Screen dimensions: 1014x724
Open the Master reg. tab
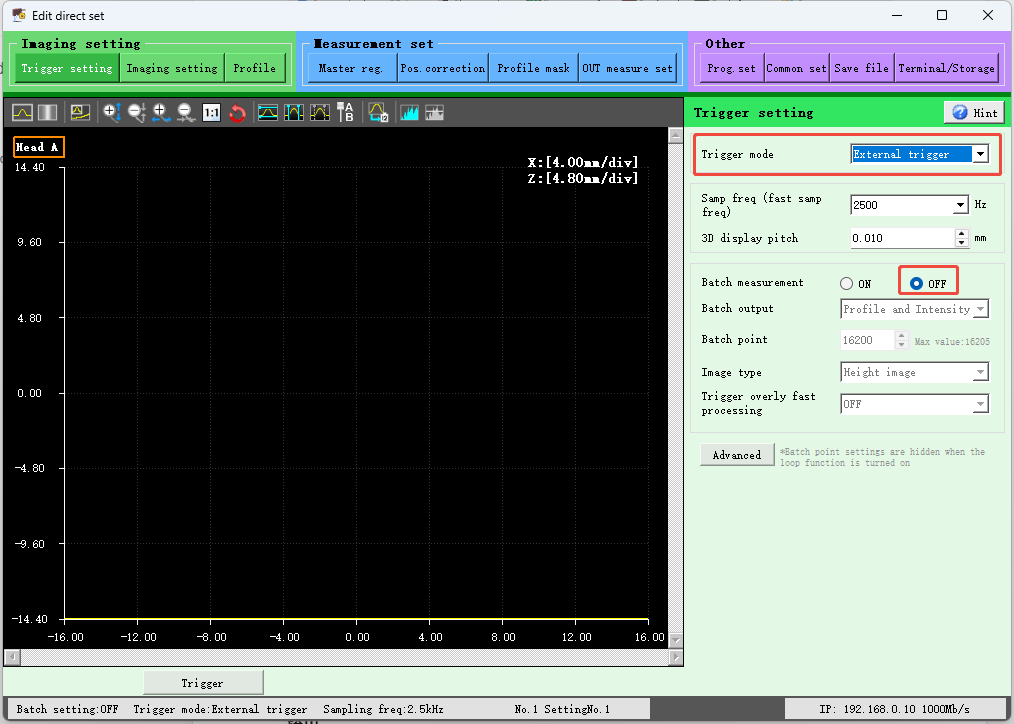(x=351, y=68)
